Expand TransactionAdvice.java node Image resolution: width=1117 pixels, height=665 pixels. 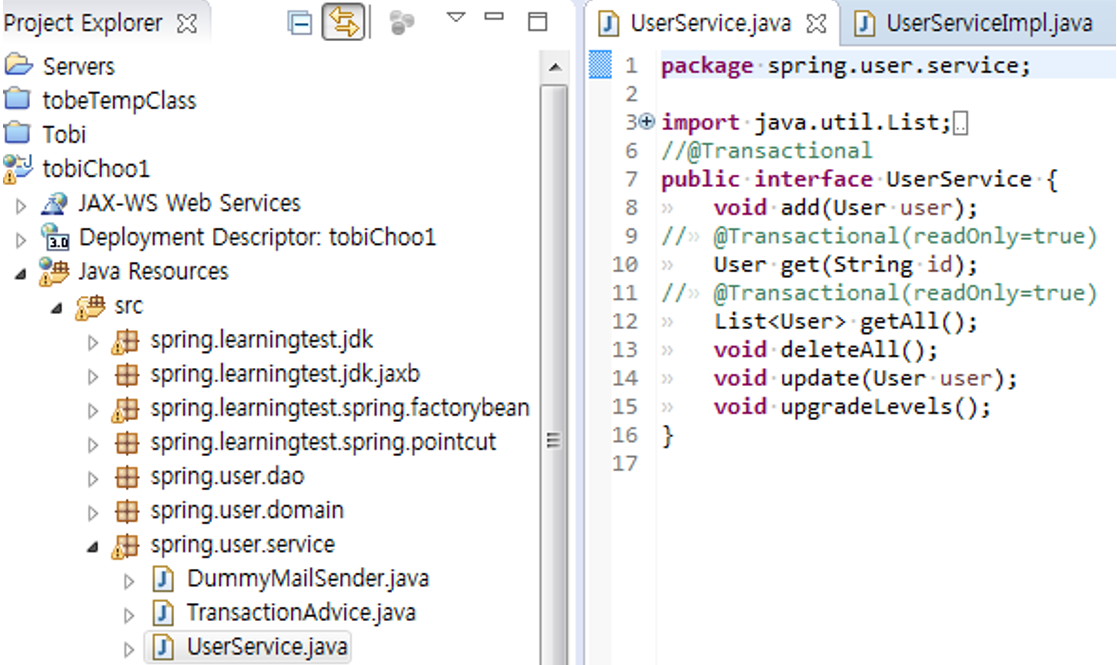(x=129, y=616)
